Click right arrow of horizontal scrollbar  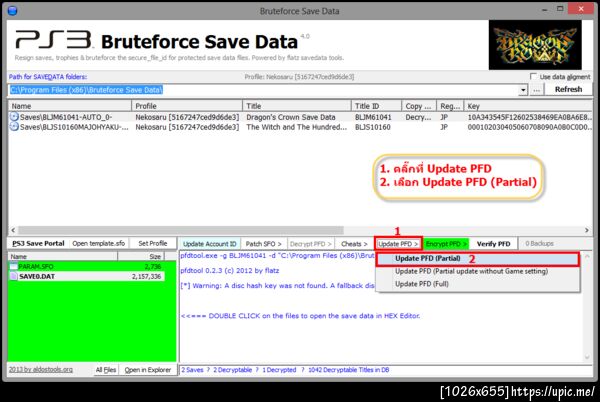tap(587, 230)
